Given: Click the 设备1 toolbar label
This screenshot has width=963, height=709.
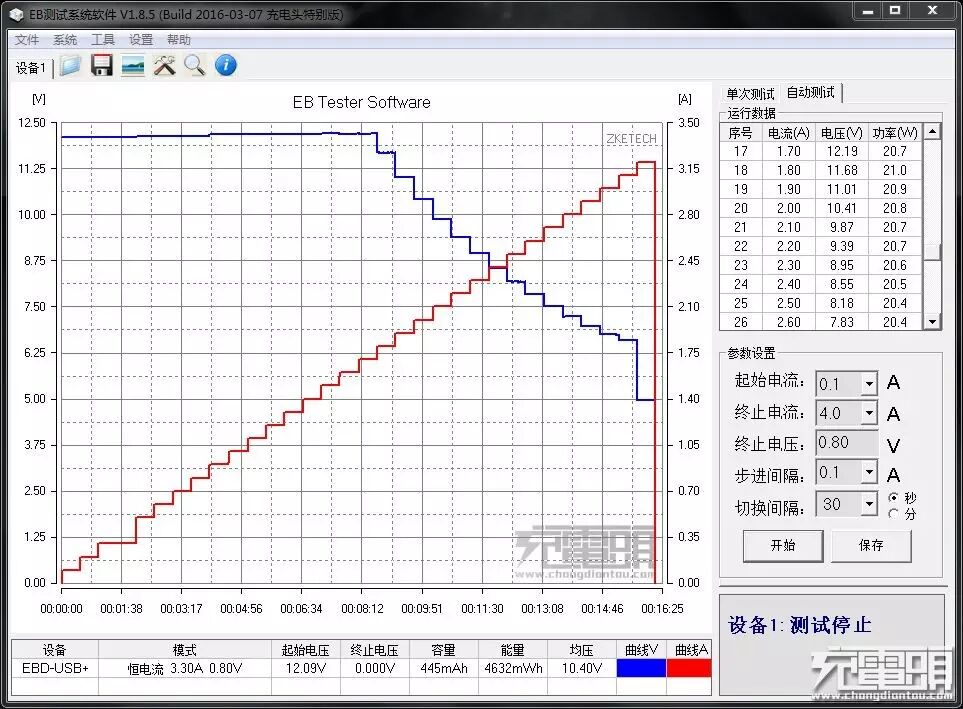Looking at the screenshot, I should coord(30,68).
